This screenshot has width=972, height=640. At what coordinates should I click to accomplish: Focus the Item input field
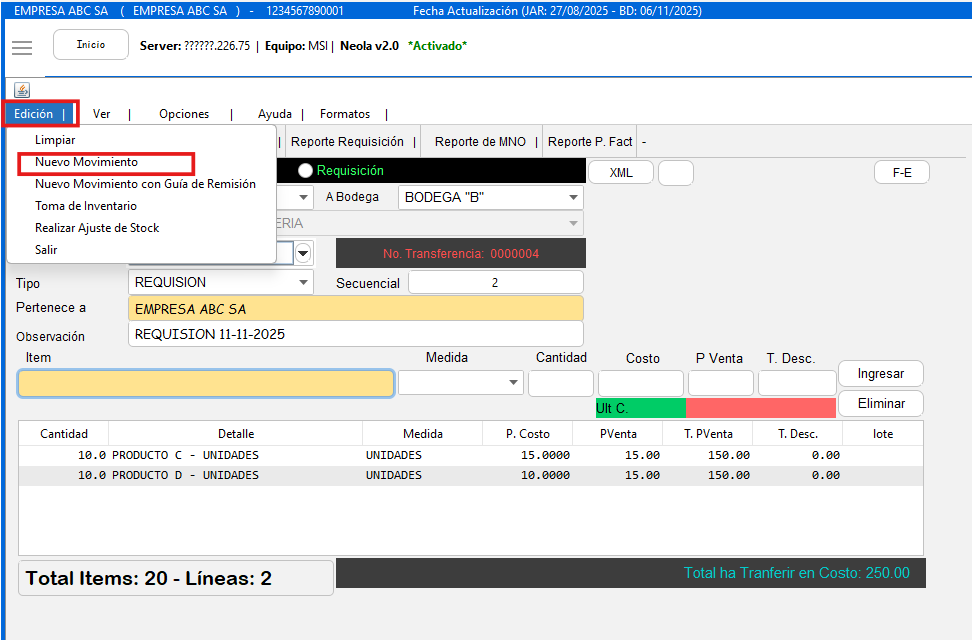point(206,384)
